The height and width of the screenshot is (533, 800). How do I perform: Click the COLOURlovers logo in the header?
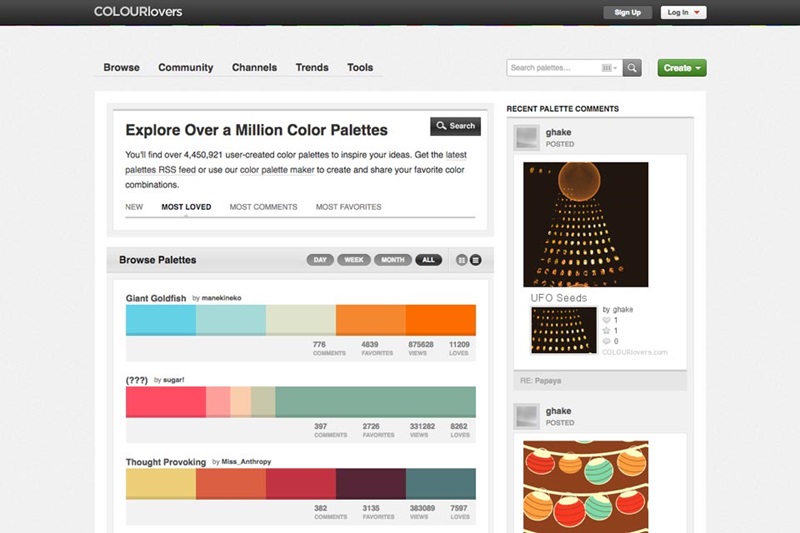[x=138, y=12]
